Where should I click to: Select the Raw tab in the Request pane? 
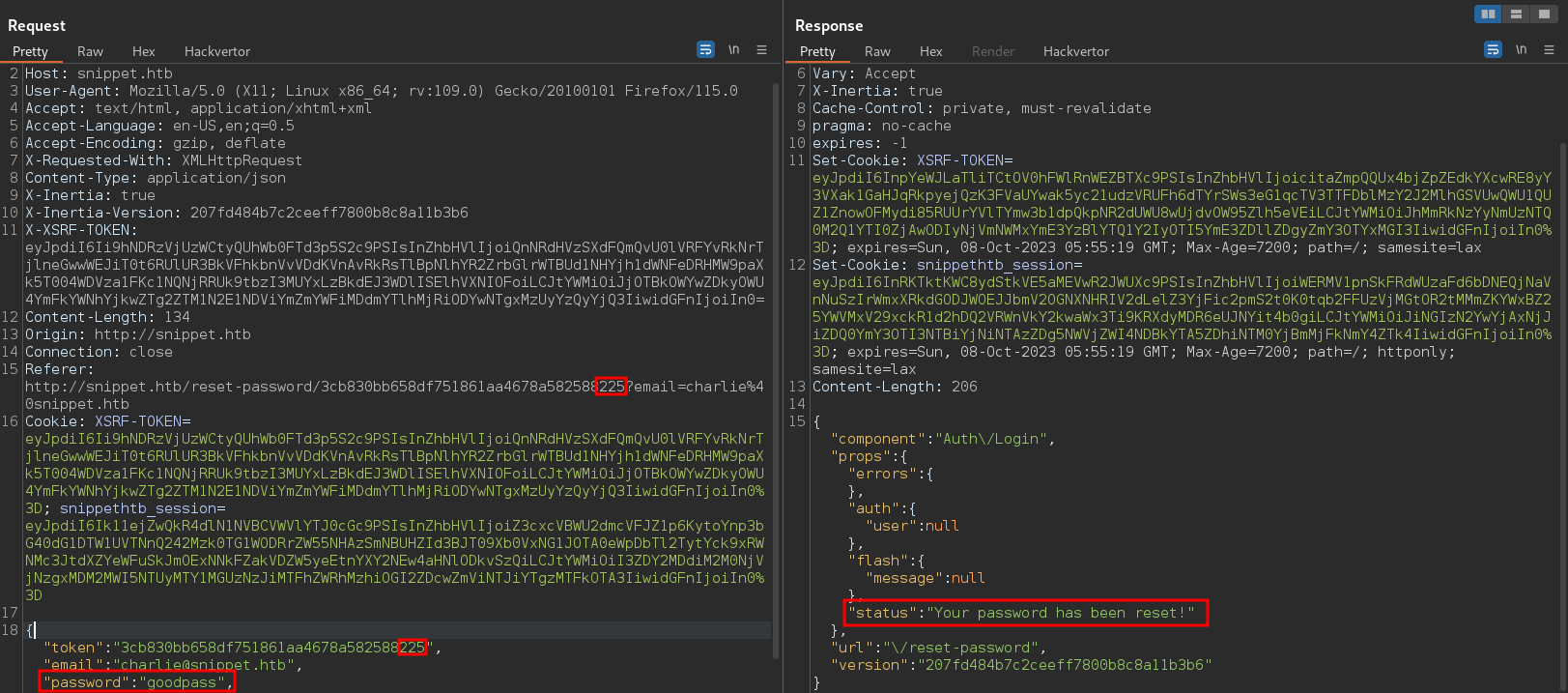90,51
